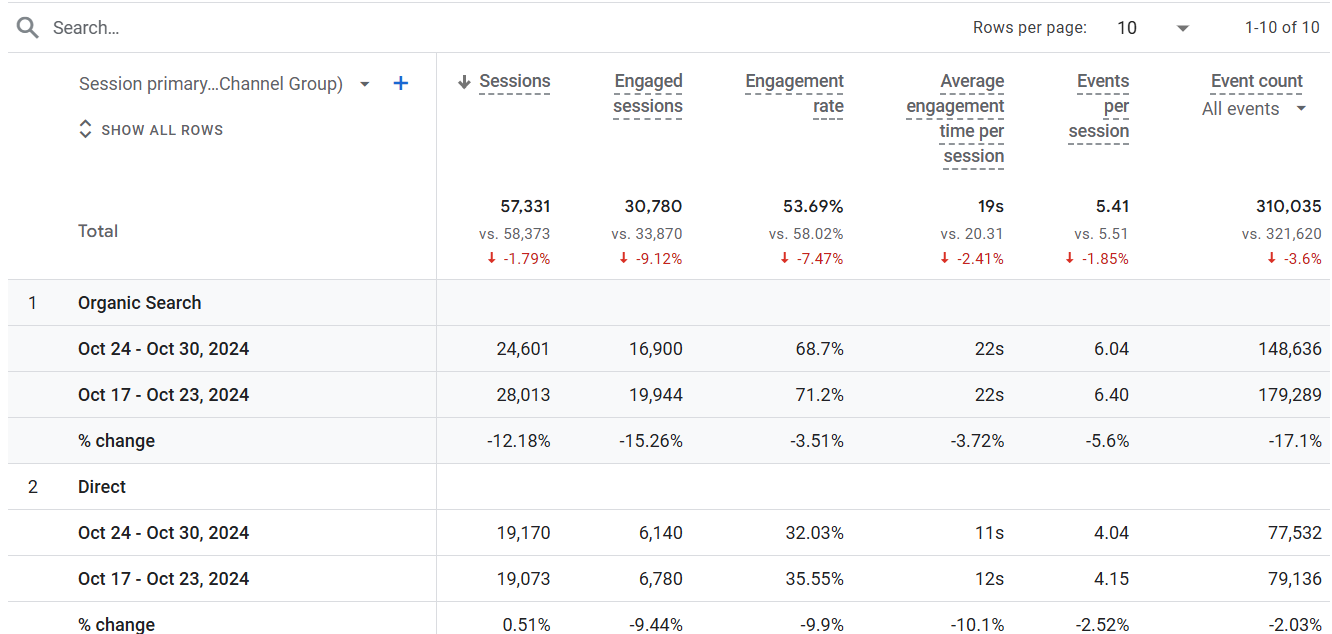Click the Sessions column header label
This screenshot has width=1332, height=634.
pos(515,81)
